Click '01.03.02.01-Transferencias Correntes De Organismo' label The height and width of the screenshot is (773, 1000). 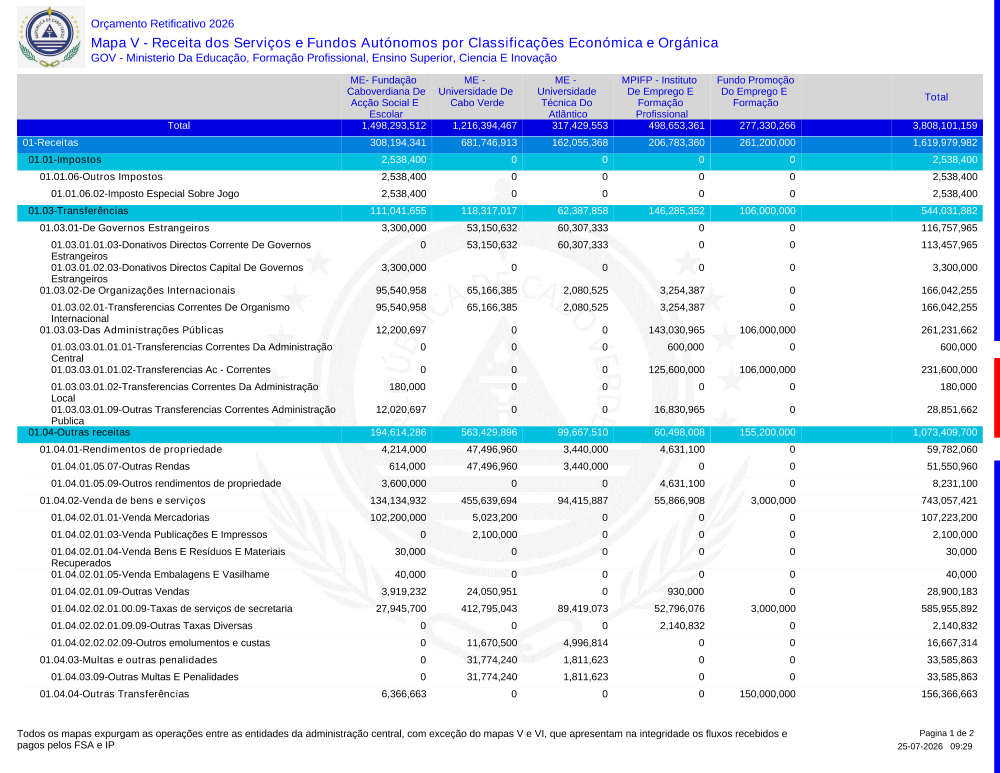click(x=170, y=313)
